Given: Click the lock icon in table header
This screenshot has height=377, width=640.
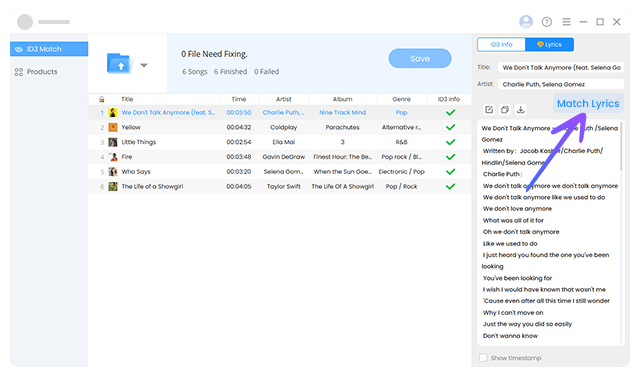Looking at the screenshot, I should point(102,99).
